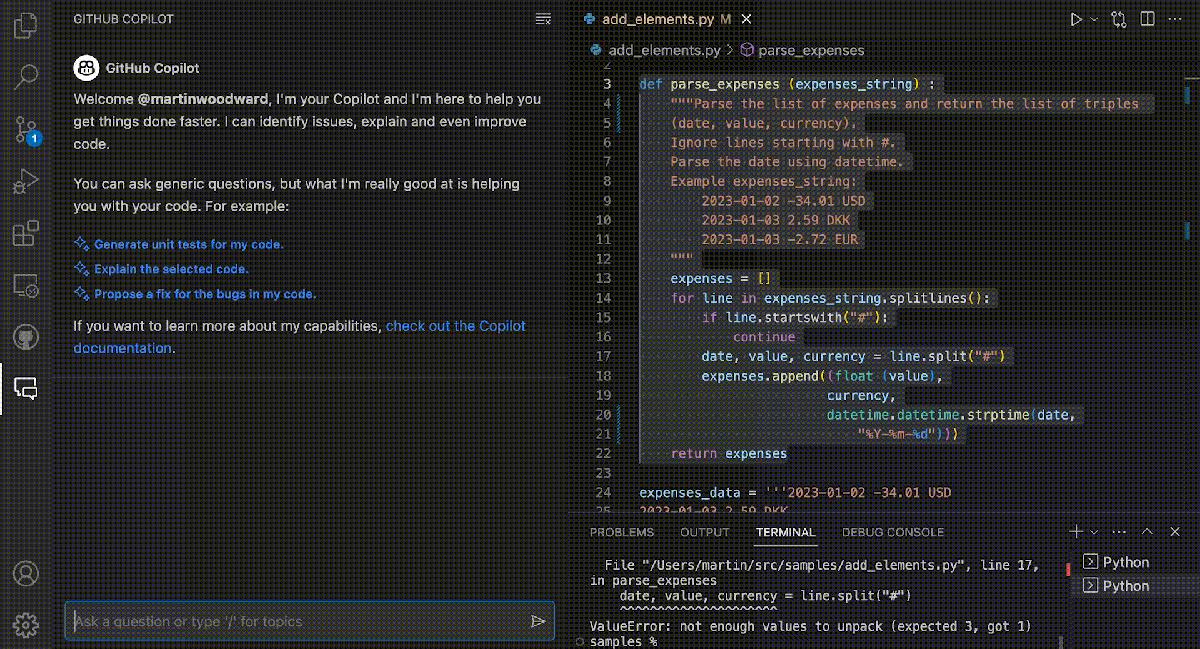Switch to the DEBUG CONSOLE tab
This screenshot has width=1200, height=649.
[x=893, y=532]
